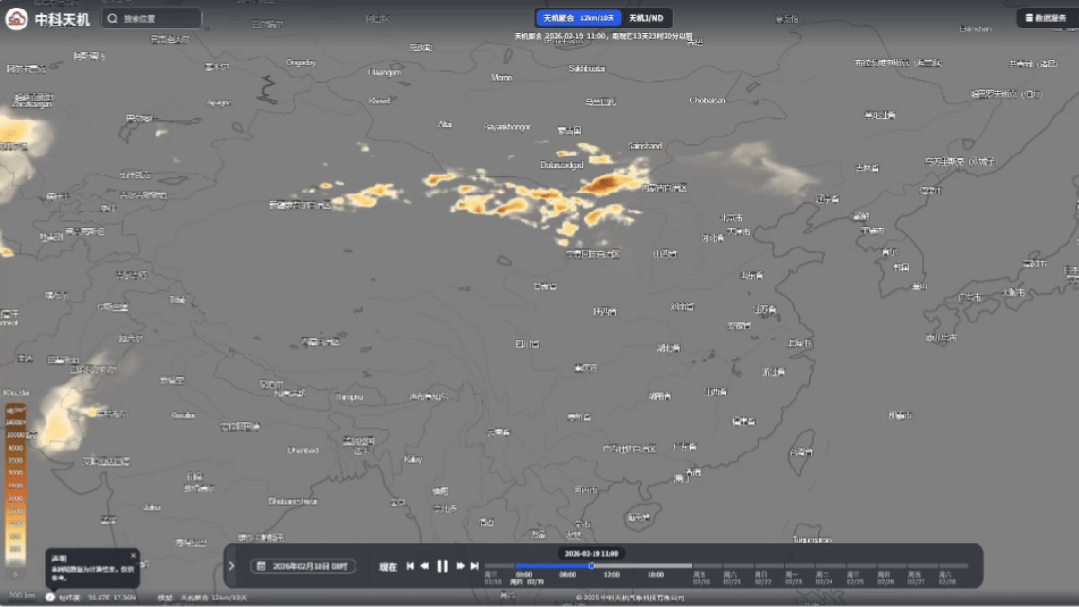The width and height of the screenshot is (1079, 607).
Task: Click the 四川省 map label
Action: coord(528,343)
